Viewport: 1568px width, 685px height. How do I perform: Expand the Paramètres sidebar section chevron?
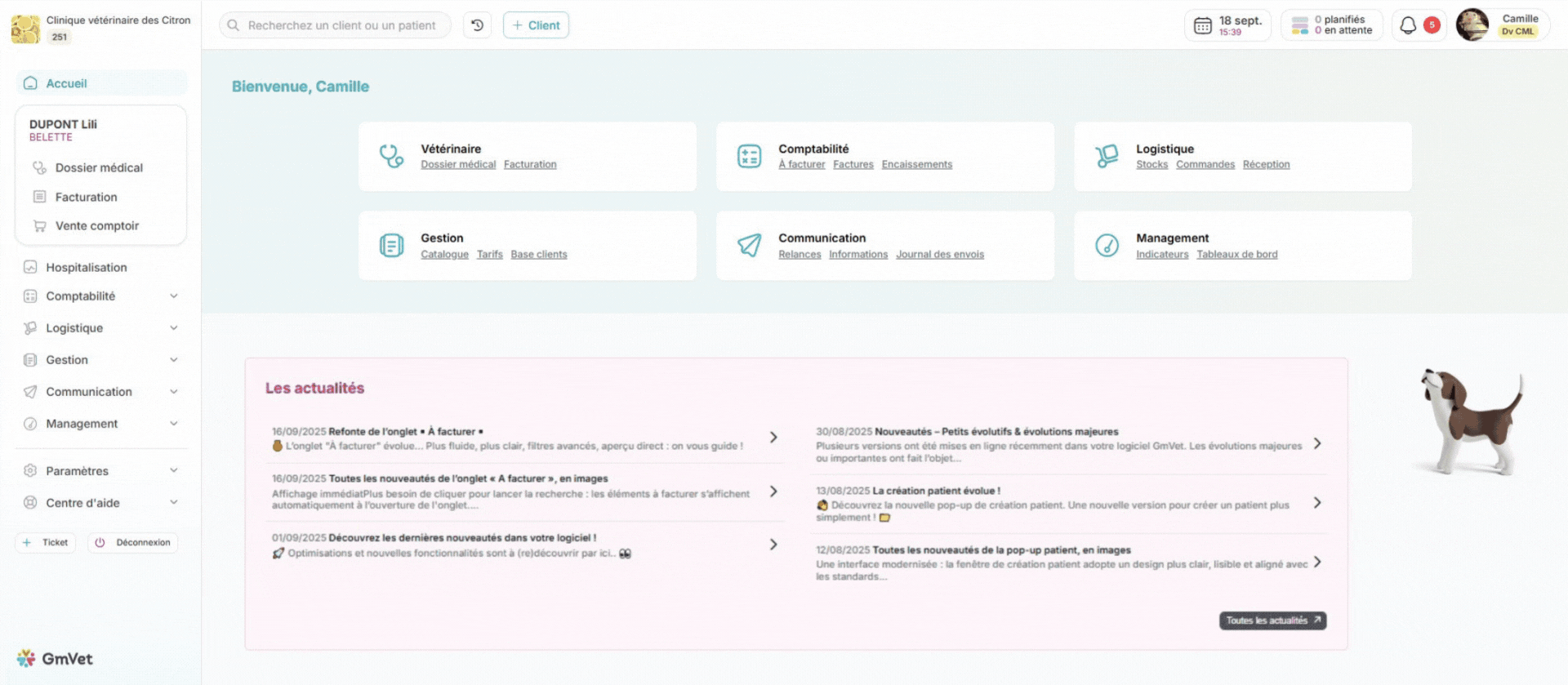[x=174, y=471]
